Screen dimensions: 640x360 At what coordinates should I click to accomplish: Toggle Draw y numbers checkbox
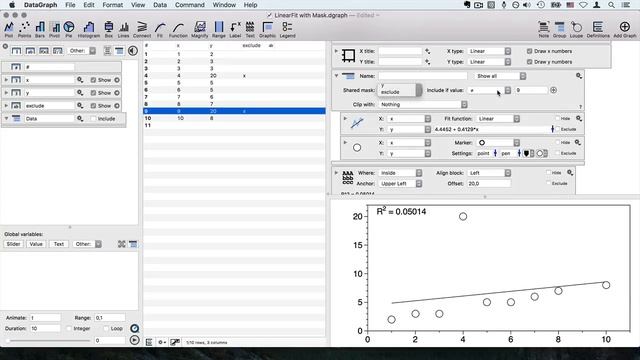[529, 62]
